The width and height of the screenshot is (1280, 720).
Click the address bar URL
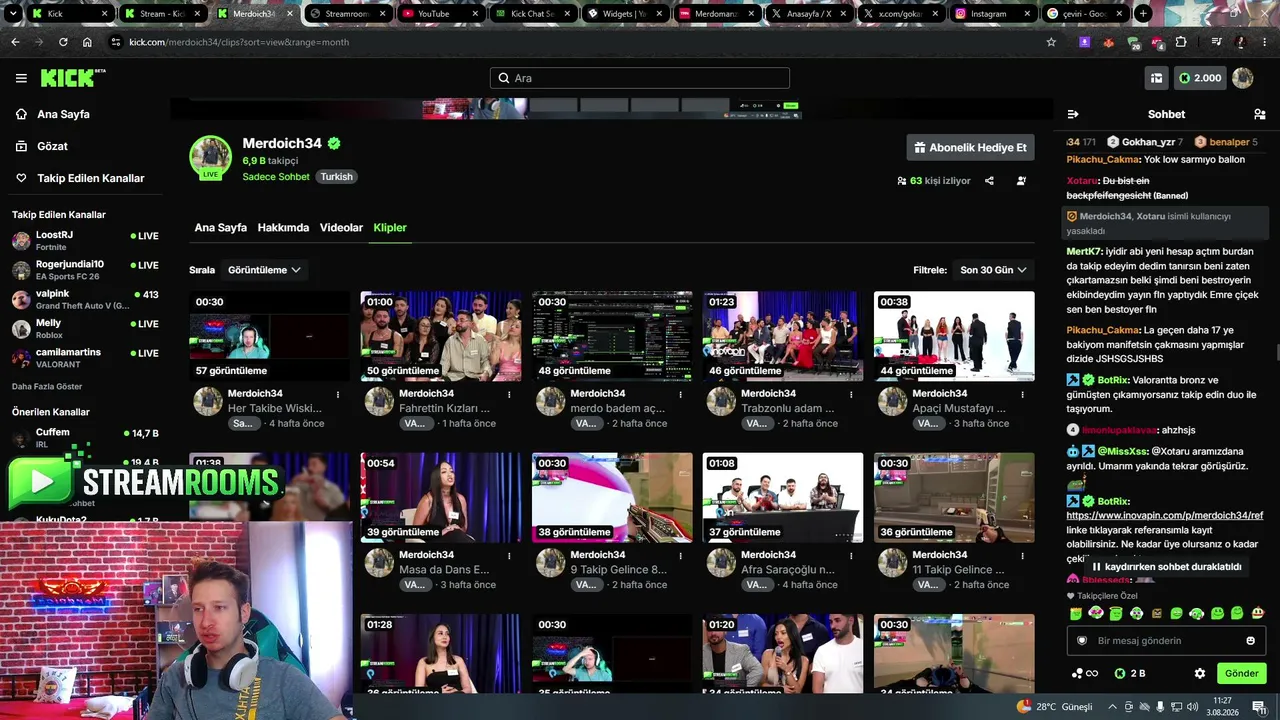(x=239, y=42)
